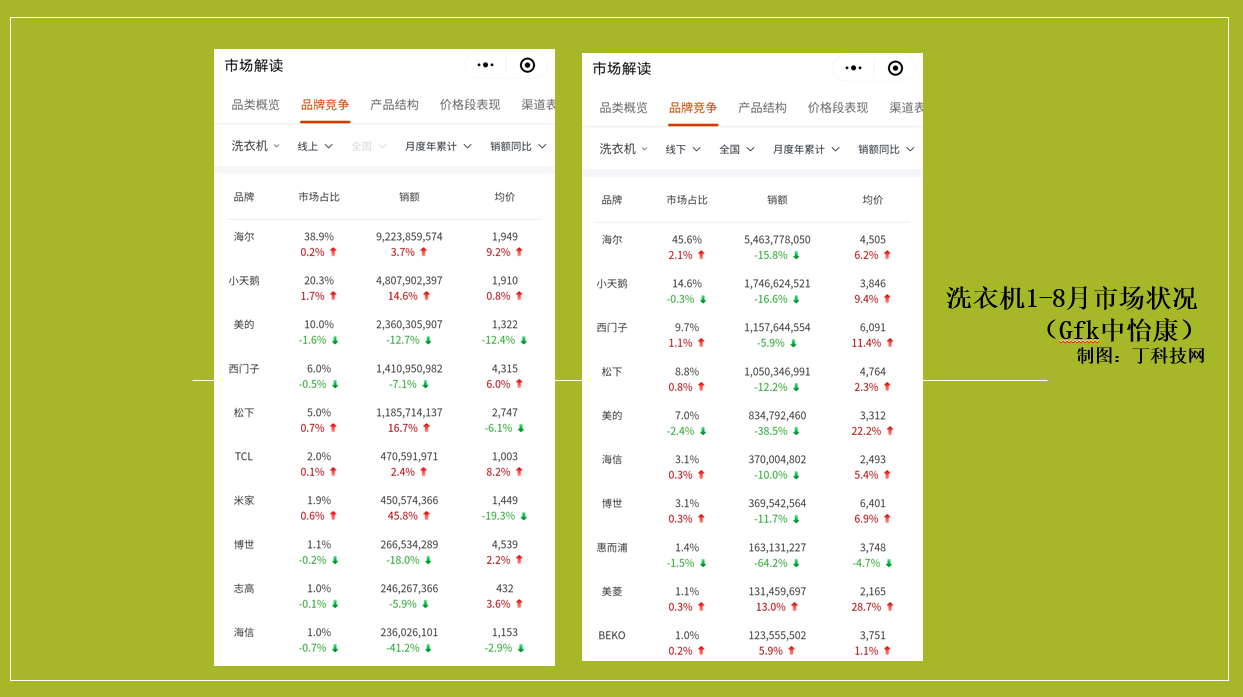The image size is (1243, 697).
Task: Switch to 品类概览 tab in left panel
Action: [x=256, y=105]
